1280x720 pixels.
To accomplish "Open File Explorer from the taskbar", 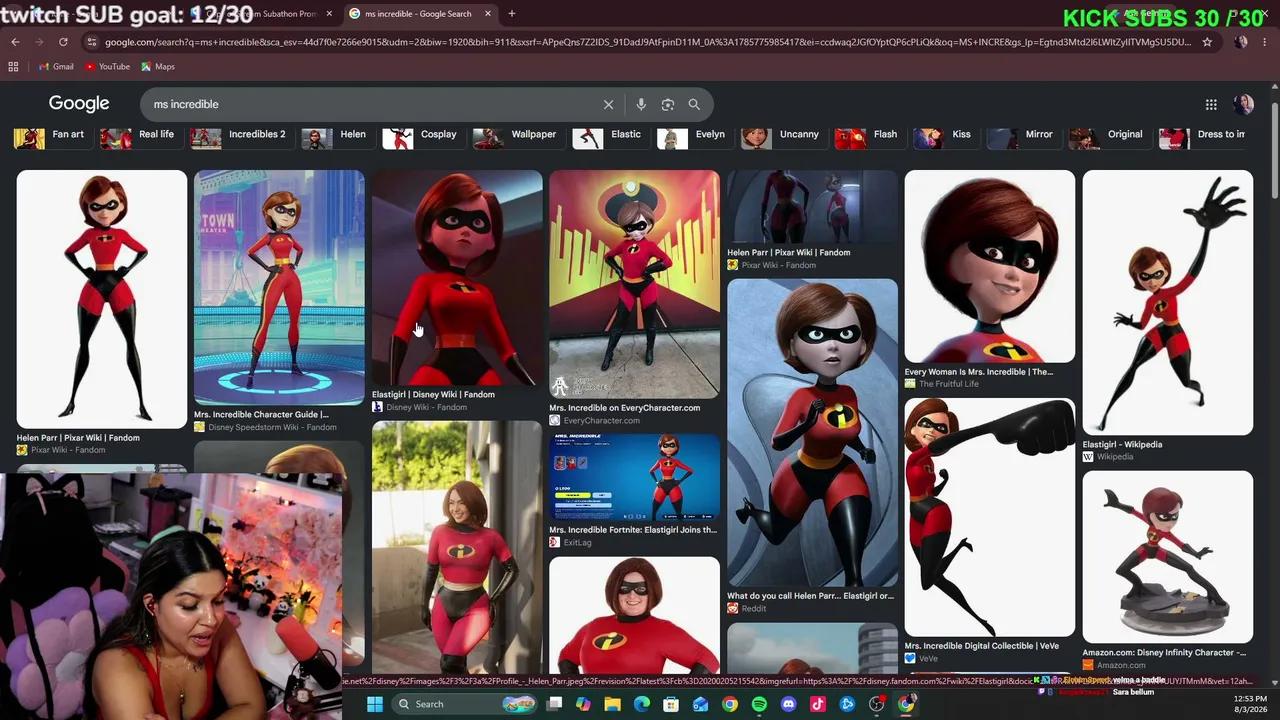I will tap(613, 704).
